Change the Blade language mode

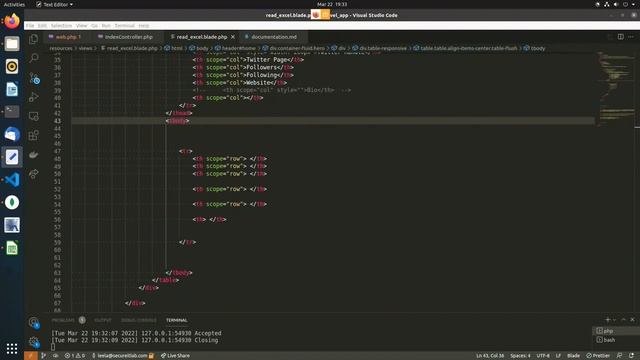[573, 356]
